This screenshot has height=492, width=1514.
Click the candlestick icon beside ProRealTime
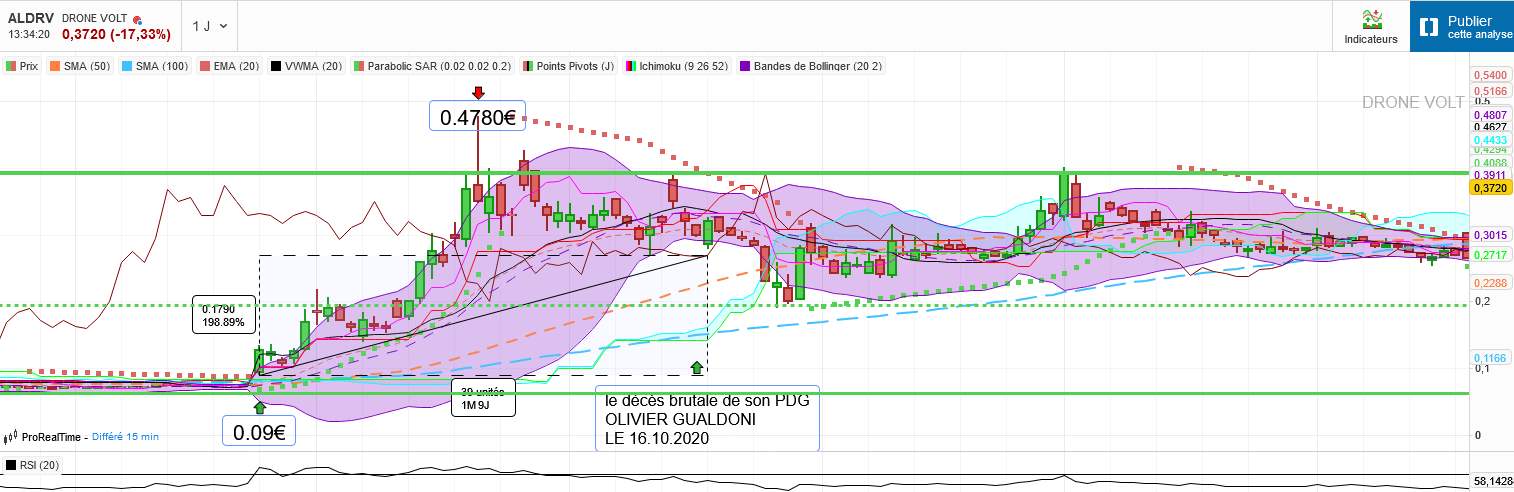[11, 437]
